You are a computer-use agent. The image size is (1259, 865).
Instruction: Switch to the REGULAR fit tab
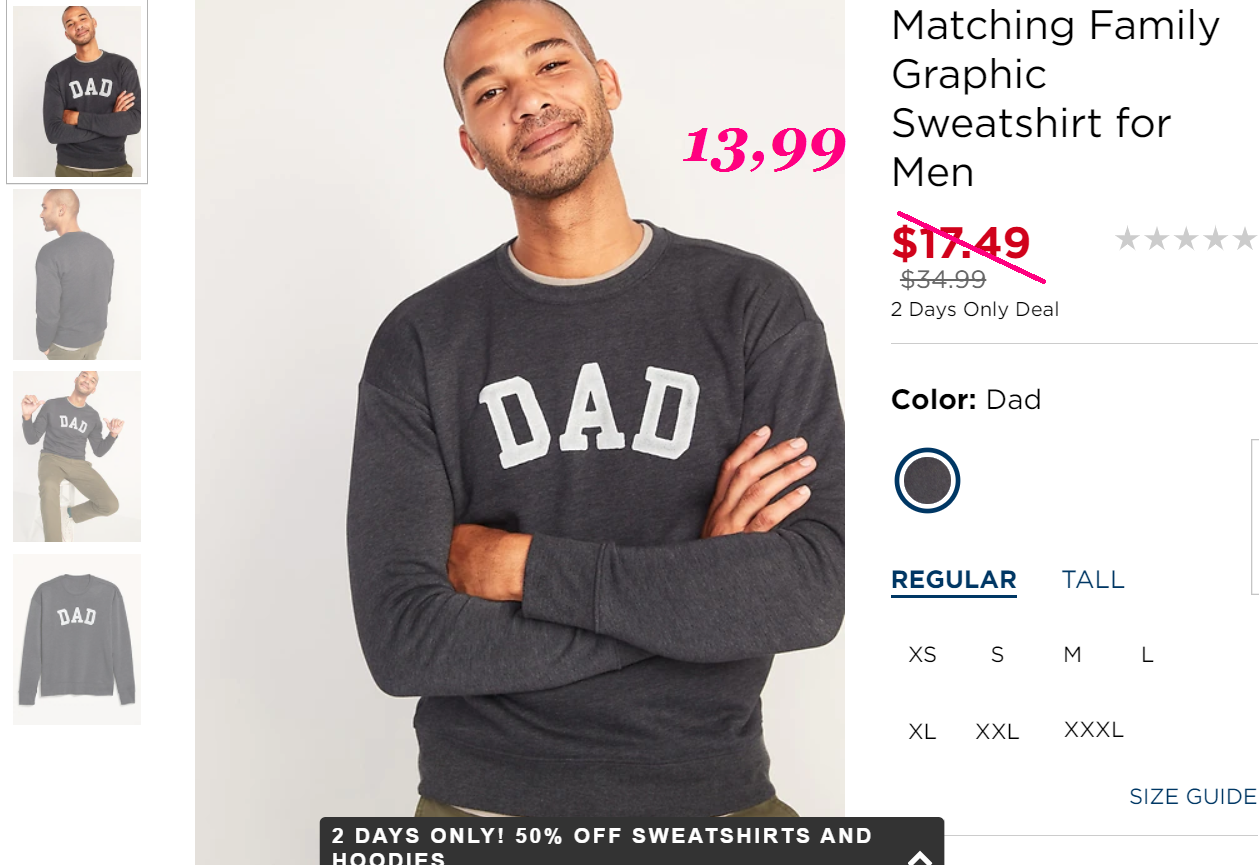pos(953,580)
